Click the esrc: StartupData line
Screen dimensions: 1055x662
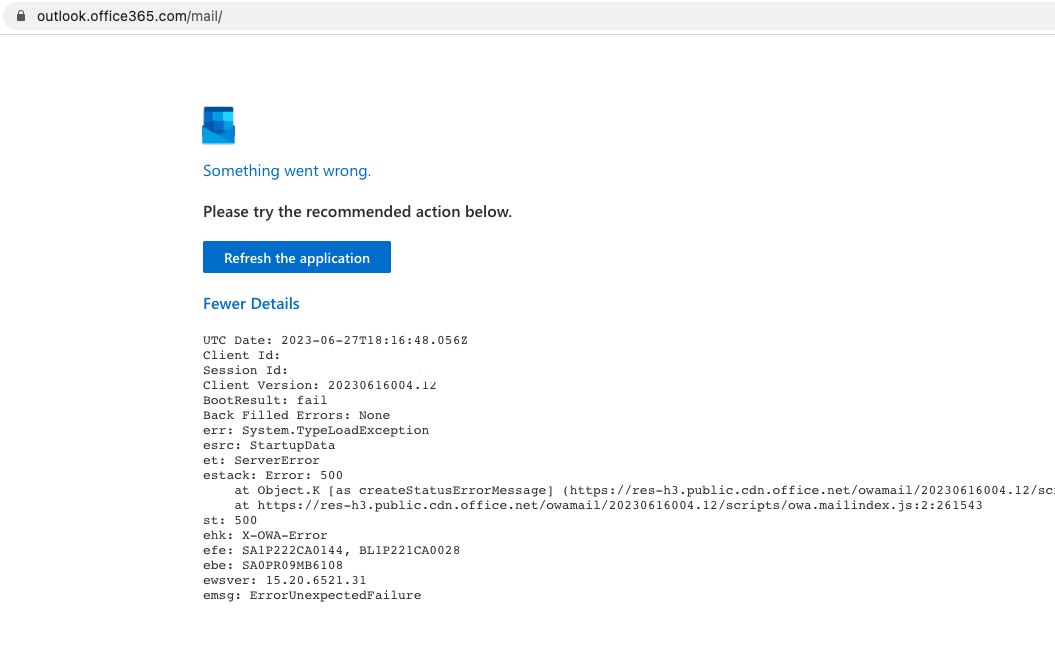269,445
